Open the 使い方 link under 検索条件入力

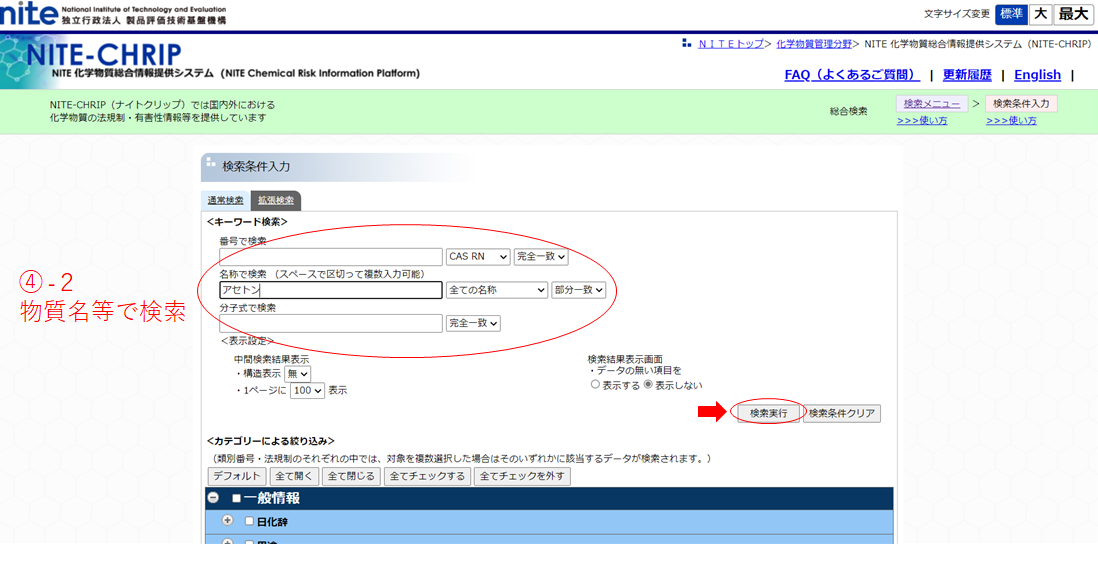(1011, 120)
